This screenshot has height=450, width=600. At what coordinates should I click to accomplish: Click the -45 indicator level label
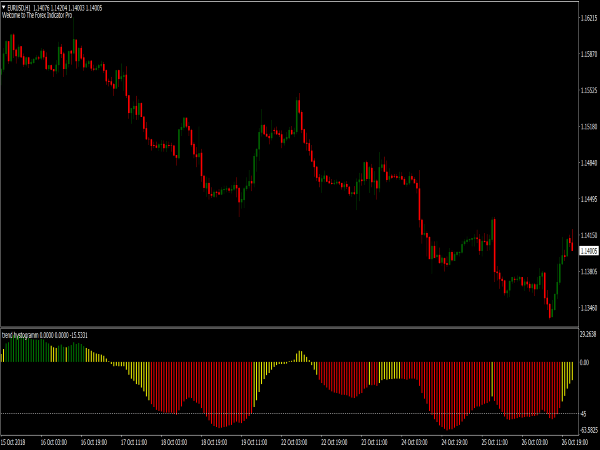tap(583, 414)
